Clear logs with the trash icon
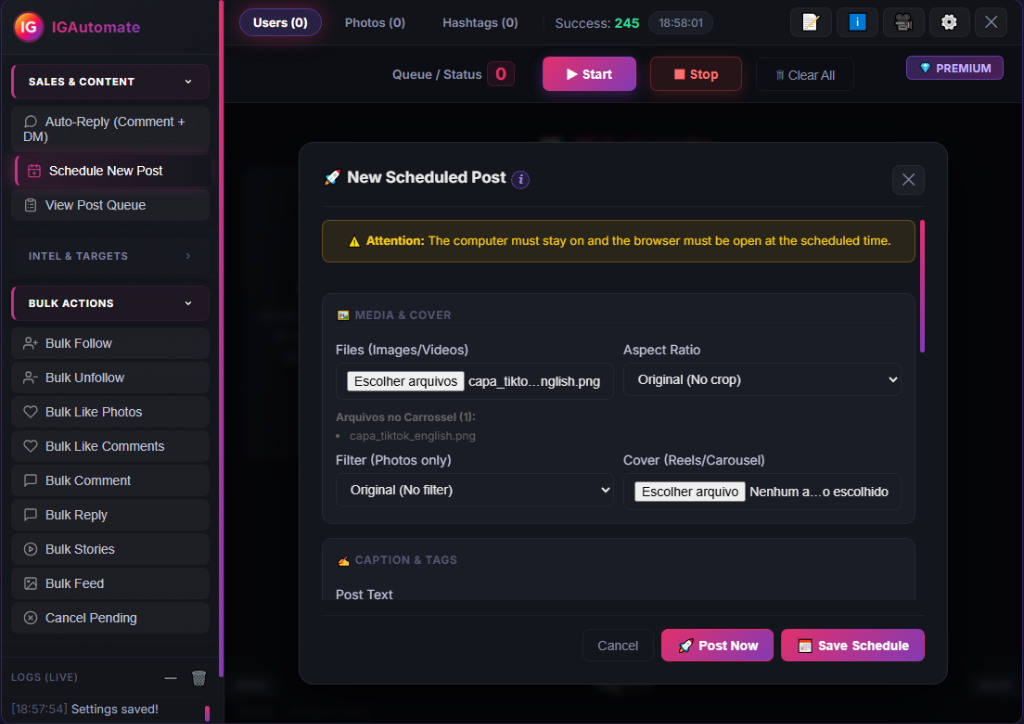Screen dimensions: 1024x724 (199, 678)
